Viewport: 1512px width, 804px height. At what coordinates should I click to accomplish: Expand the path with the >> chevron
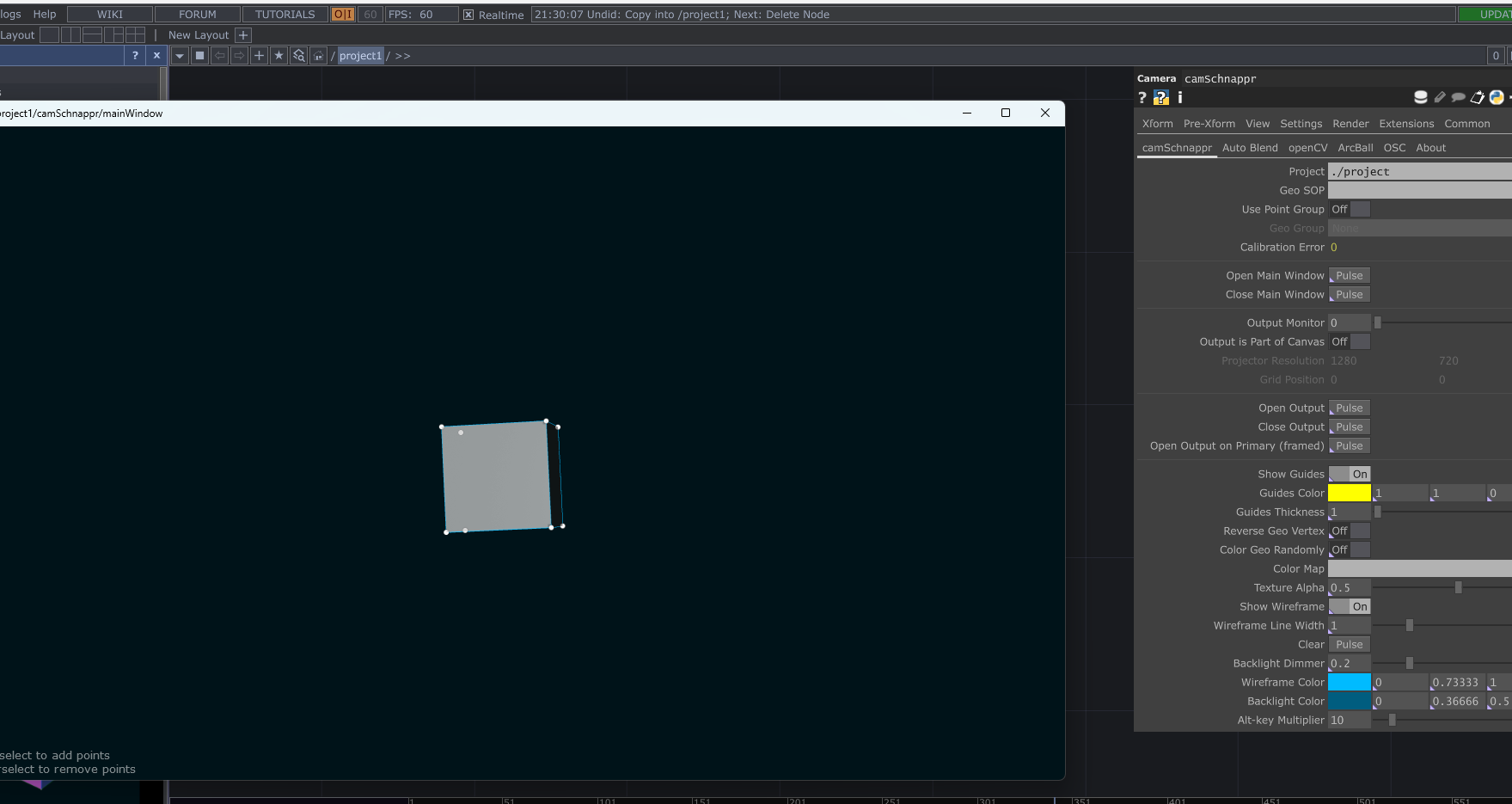(x=402, y=55)
